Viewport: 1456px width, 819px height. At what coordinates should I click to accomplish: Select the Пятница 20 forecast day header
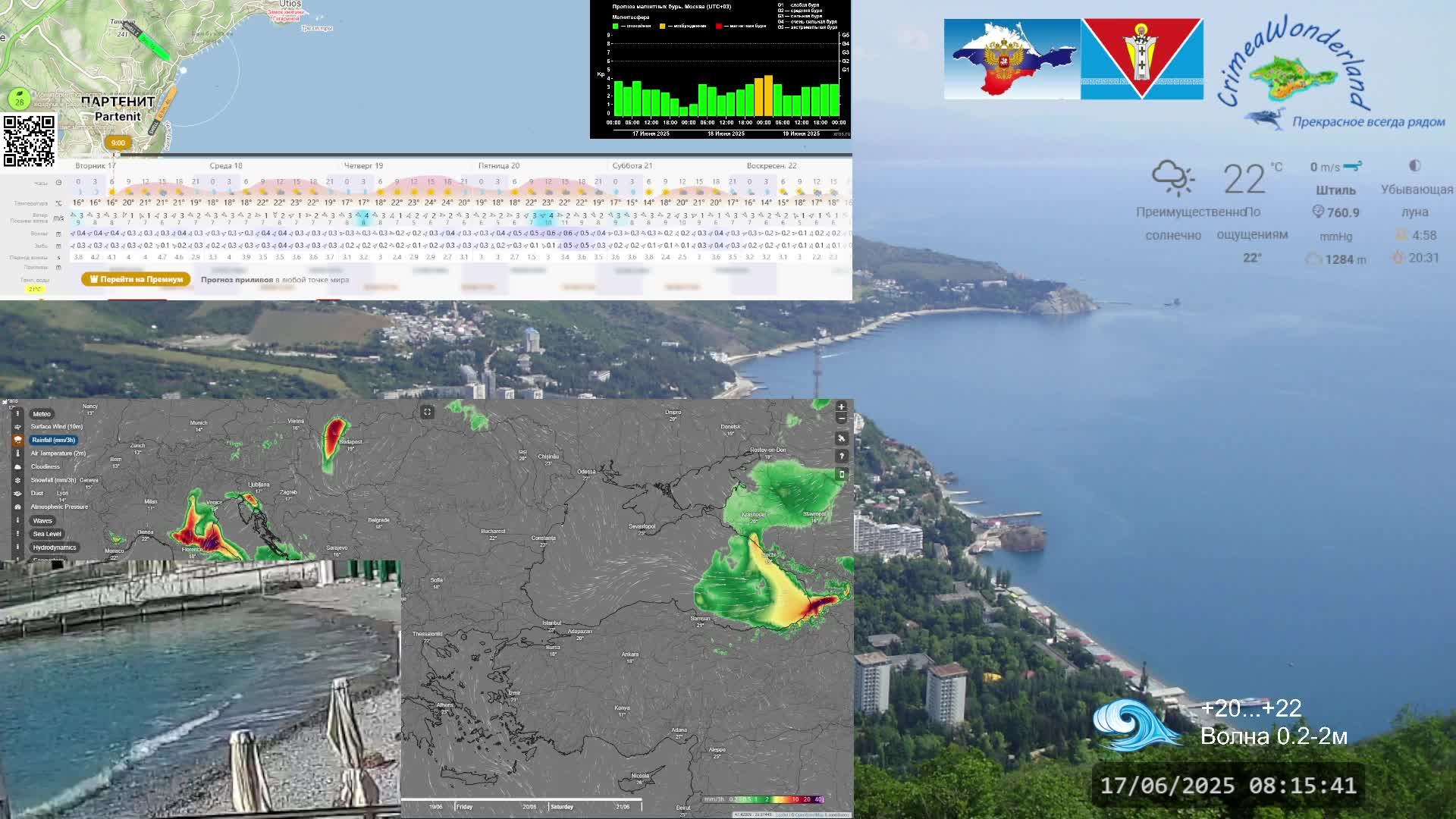(499, 165)
